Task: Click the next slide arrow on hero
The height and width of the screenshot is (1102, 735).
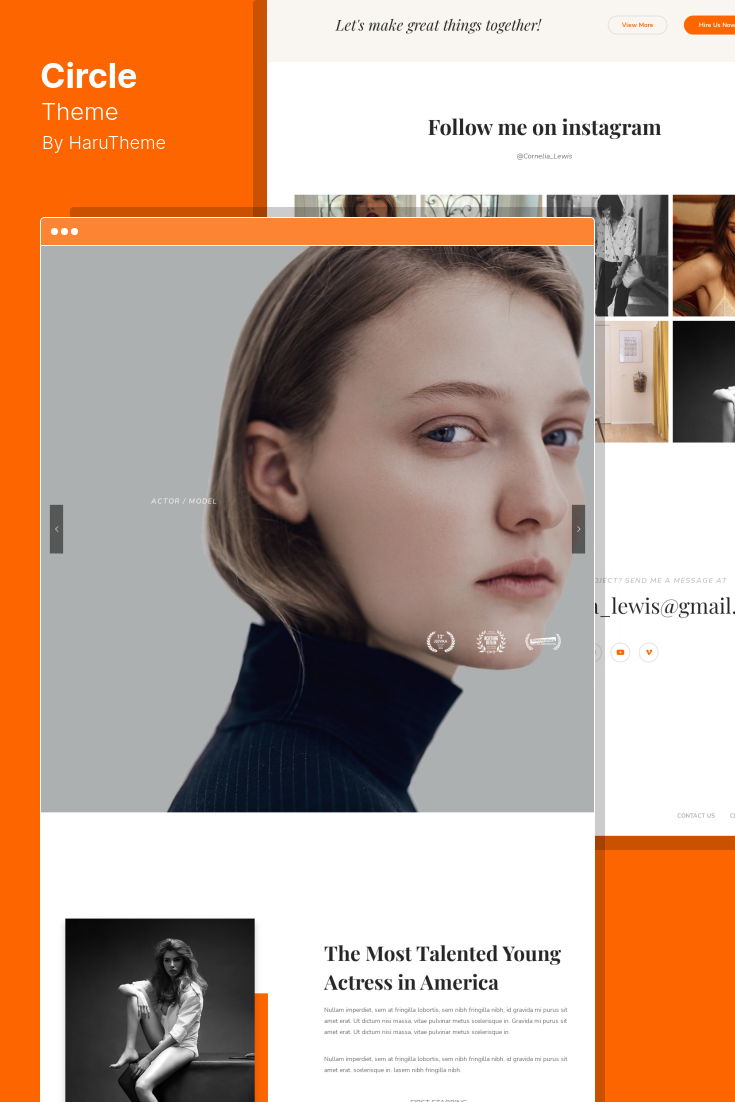Action: click(x=578, y=529)
